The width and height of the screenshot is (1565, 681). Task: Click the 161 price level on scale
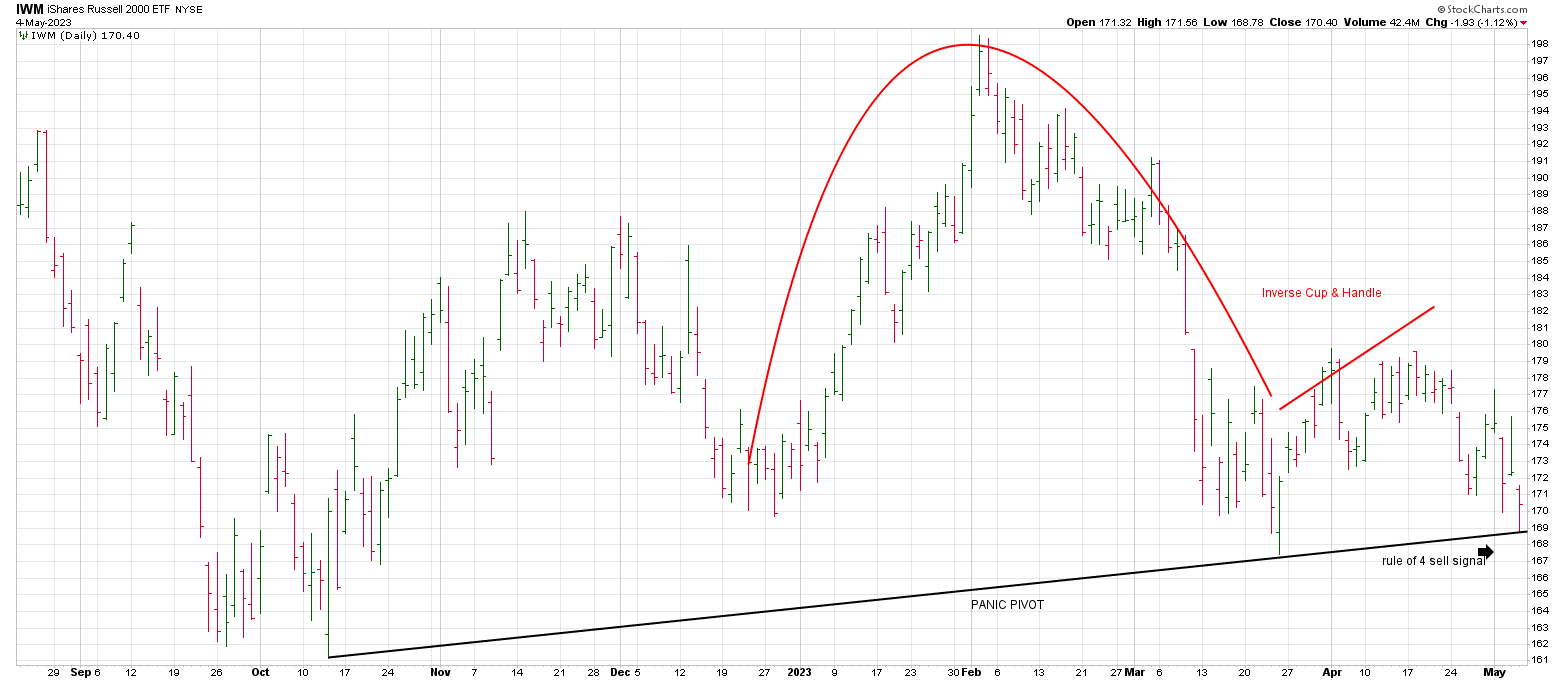pos(1541,660)
